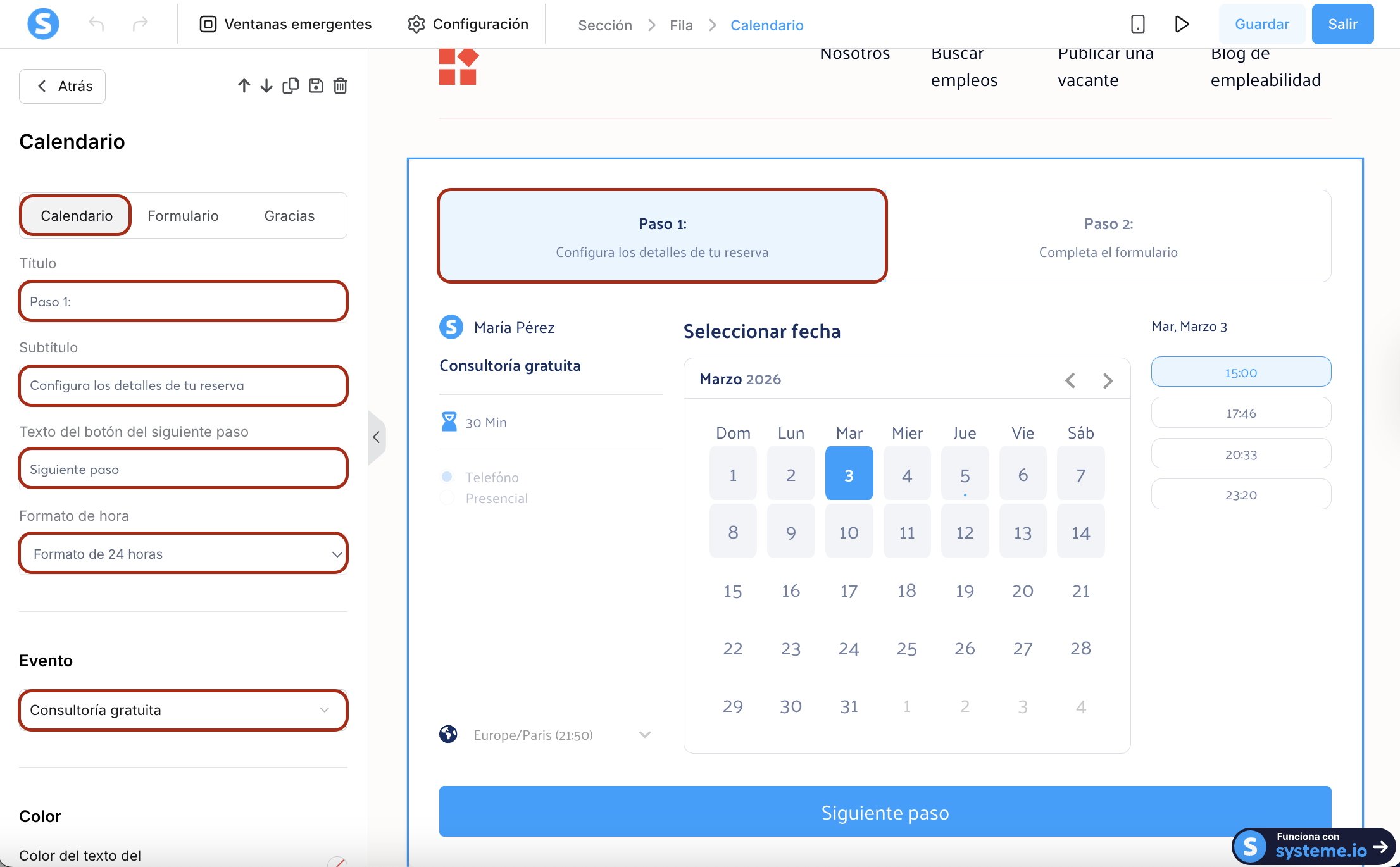Select the Teléfono radio option
The width and height of the screenshot is (1400, 867).
click(447, 477)
